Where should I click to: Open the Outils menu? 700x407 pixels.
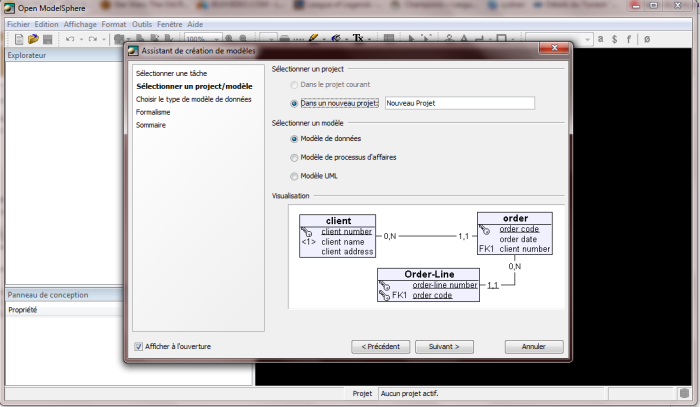click(x=142, y=23)
